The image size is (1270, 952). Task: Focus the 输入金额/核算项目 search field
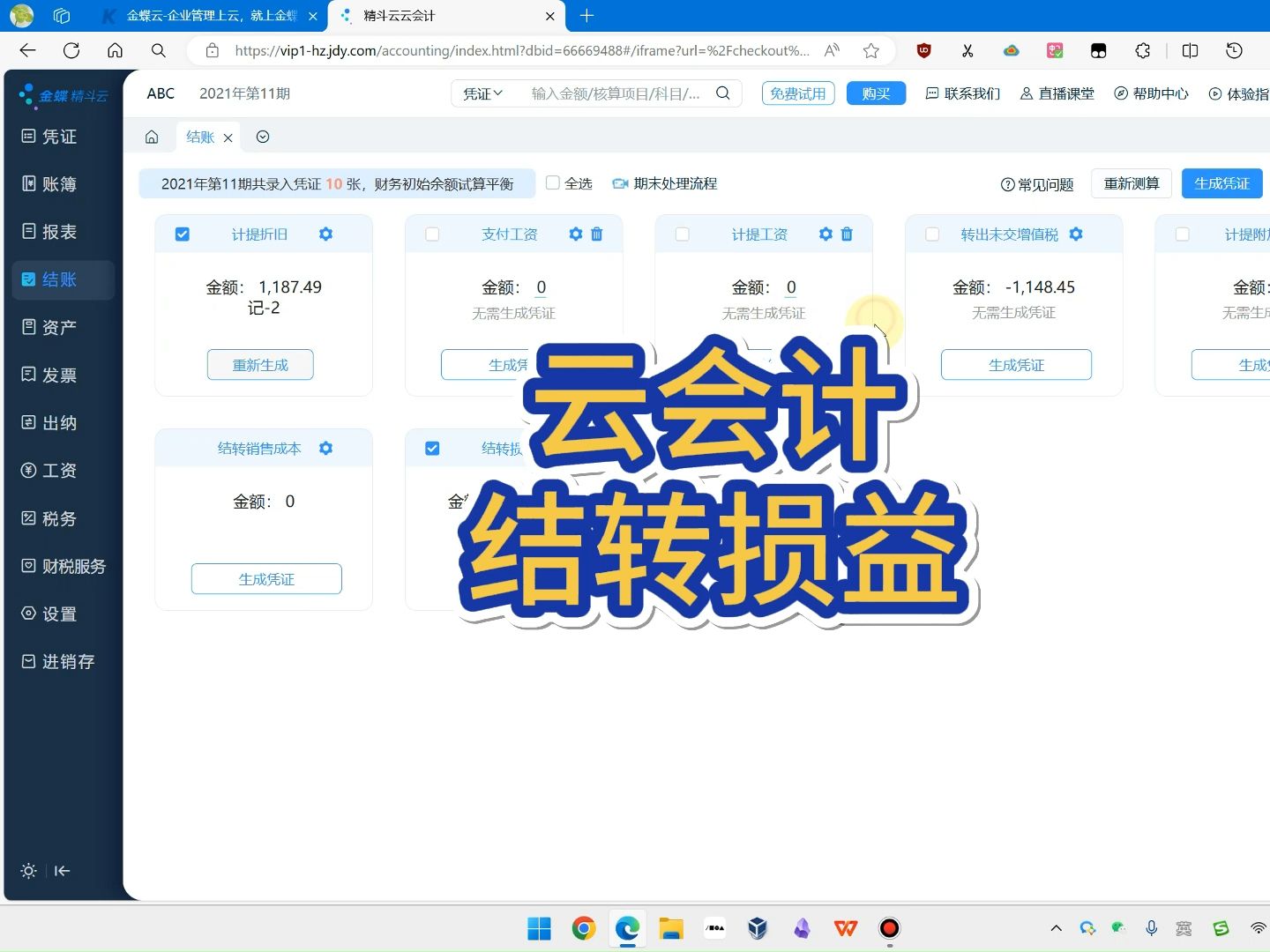click(616, 93)
